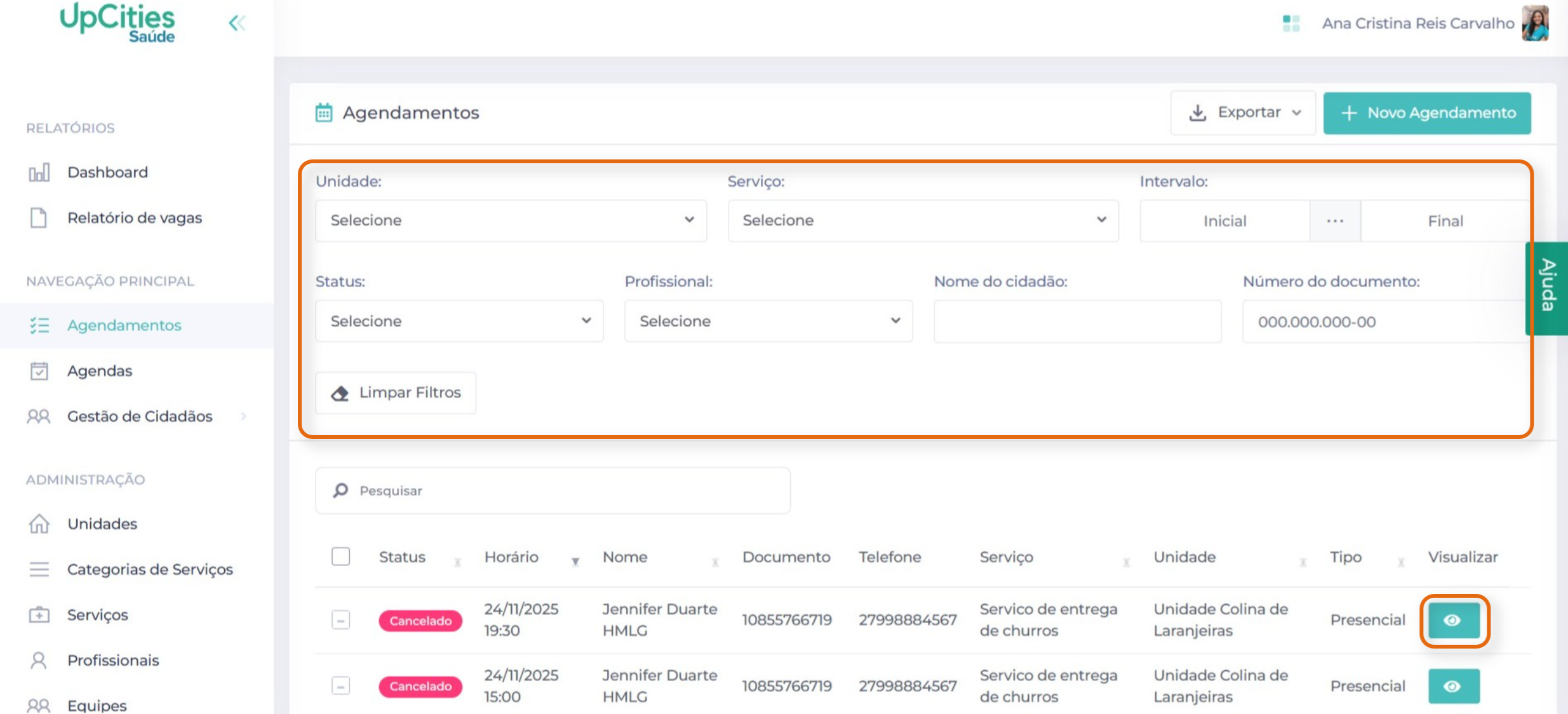Click the Cancelado badge on the 15:00 row
The image size is (1568, 714).
420,687
